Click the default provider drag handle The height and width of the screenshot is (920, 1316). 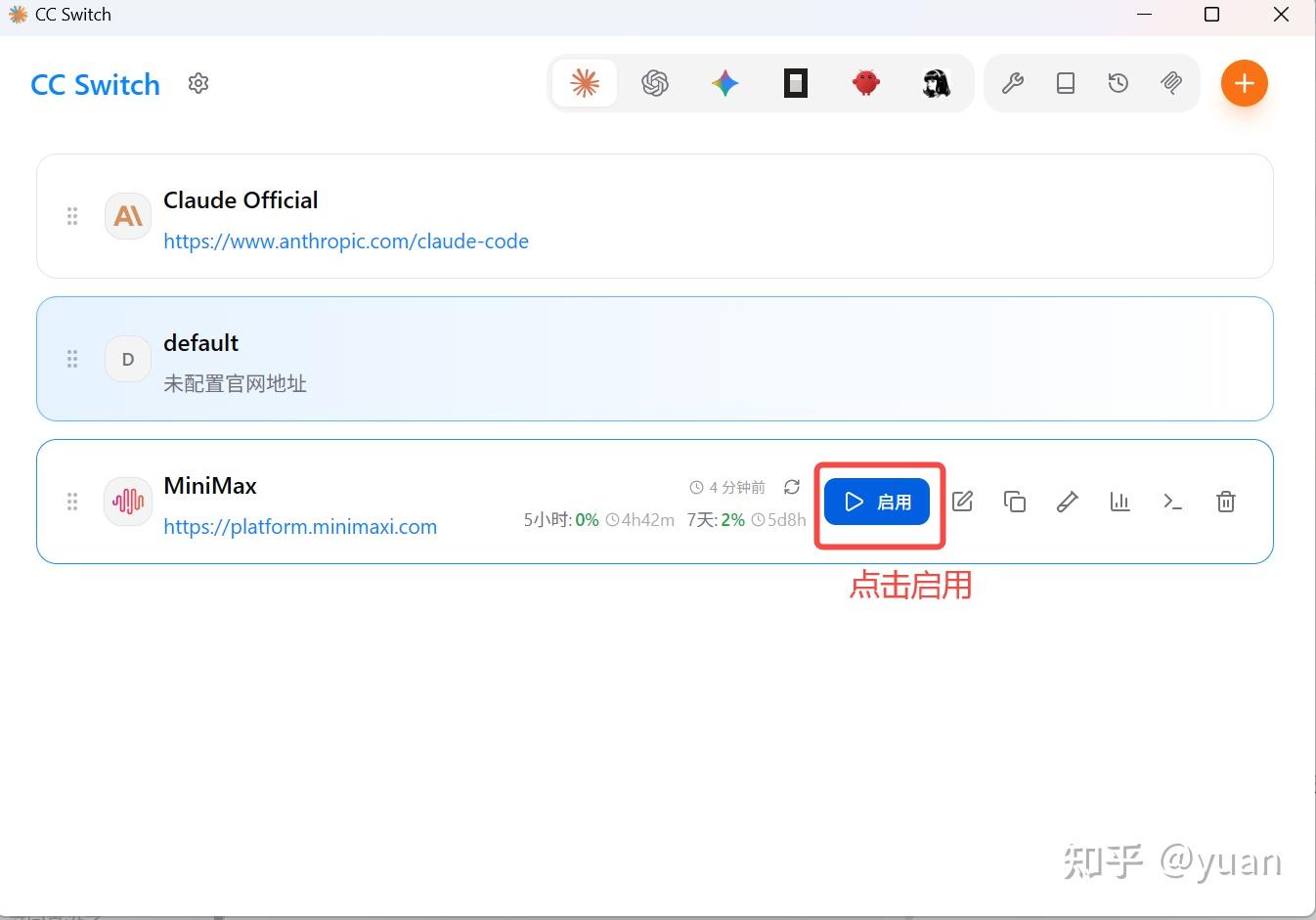coord(72,359)
